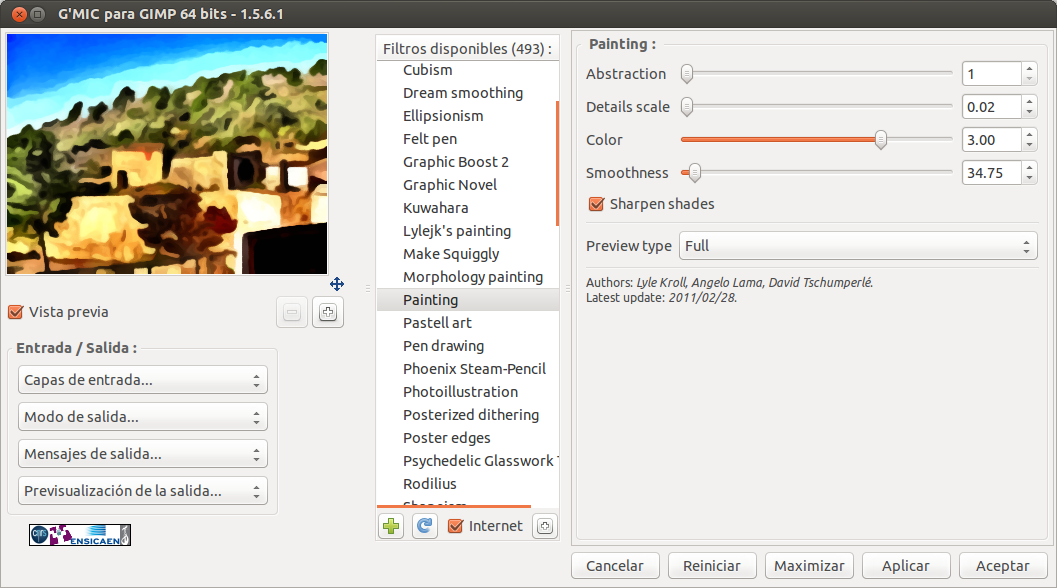Select the Graphic Boost 2 filter
Viewport: 1057px width, 588px height.
(456, 162)
